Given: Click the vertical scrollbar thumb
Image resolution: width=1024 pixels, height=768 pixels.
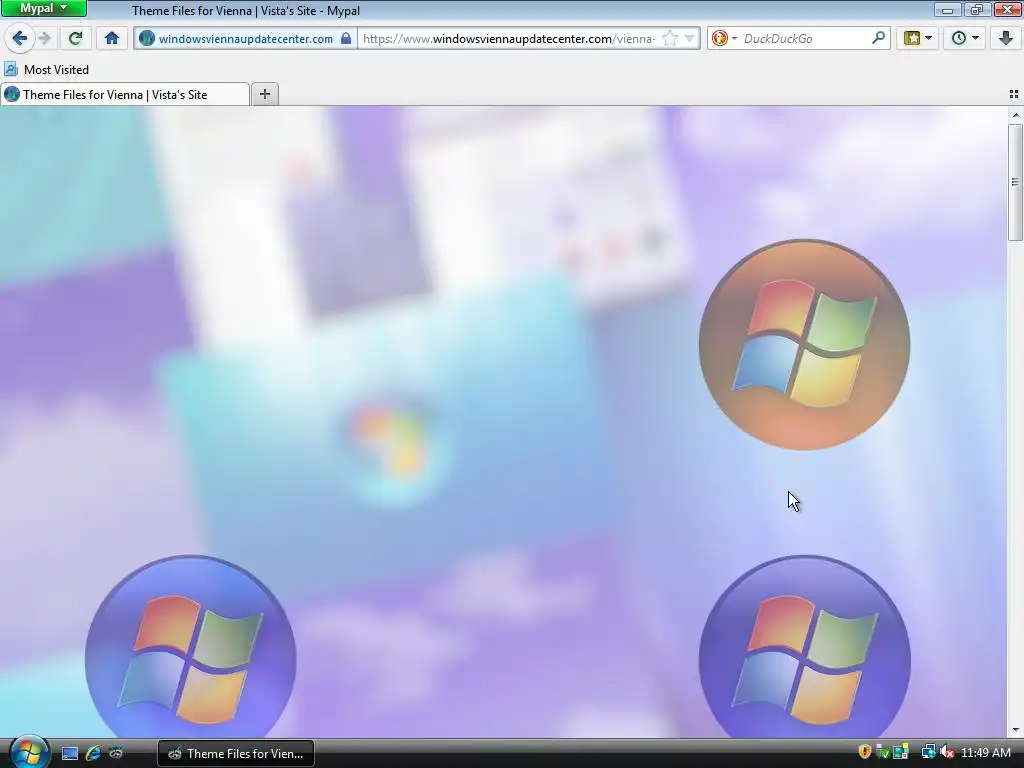Looking at the screenshot, I should 1016,182.
